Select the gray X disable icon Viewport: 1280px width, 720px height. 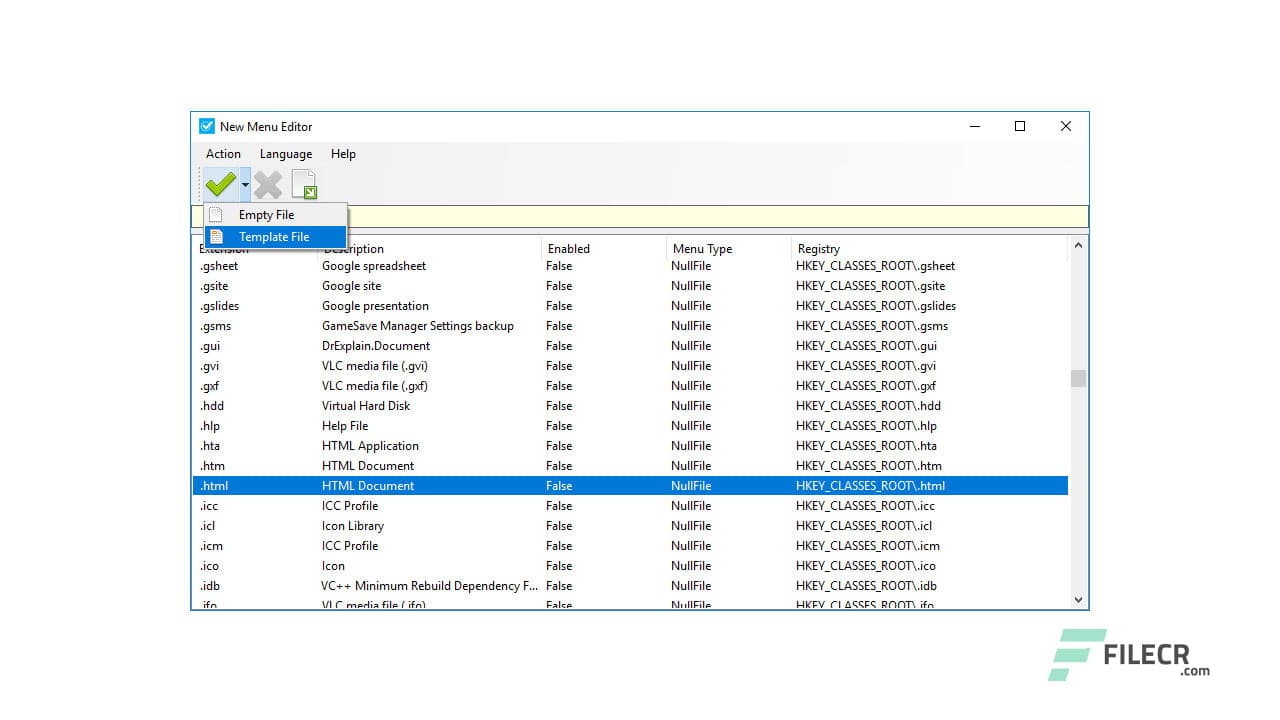click(267, 183)
